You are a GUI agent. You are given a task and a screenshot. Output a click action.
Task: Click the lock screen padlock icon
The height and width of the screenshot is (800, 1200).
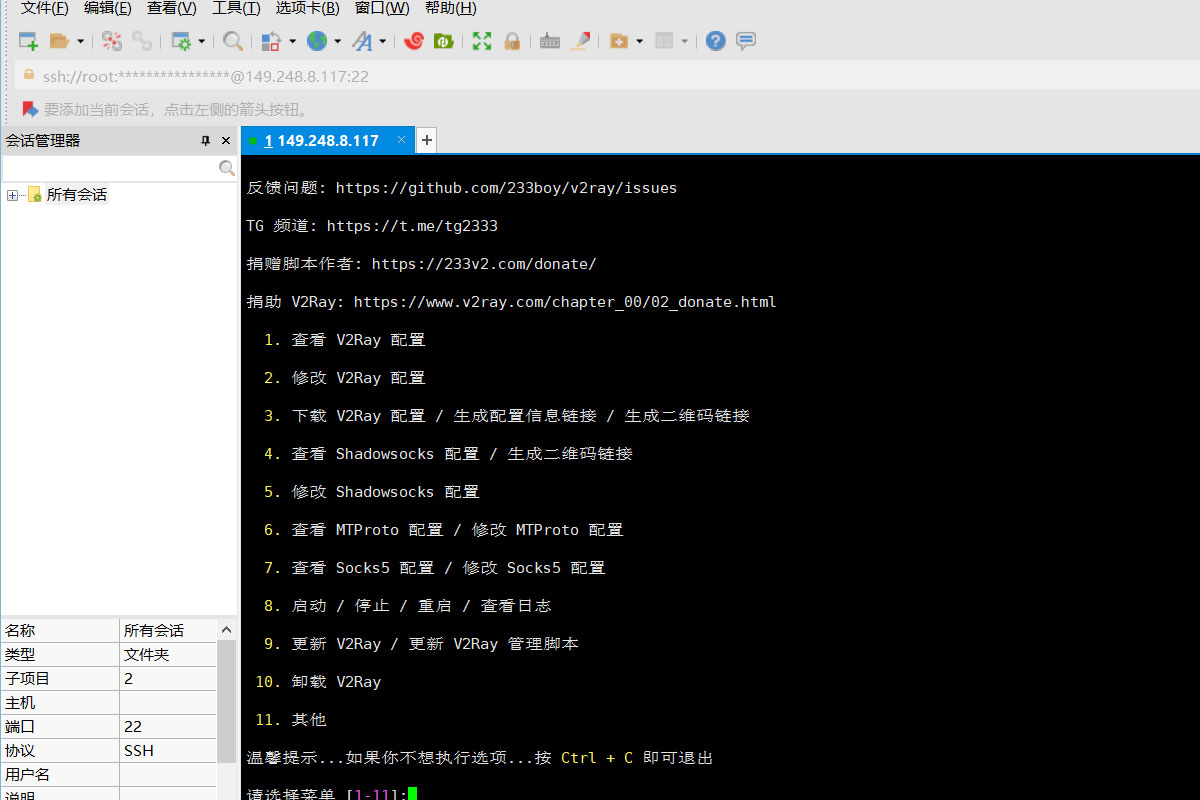(x=512, y=41)
